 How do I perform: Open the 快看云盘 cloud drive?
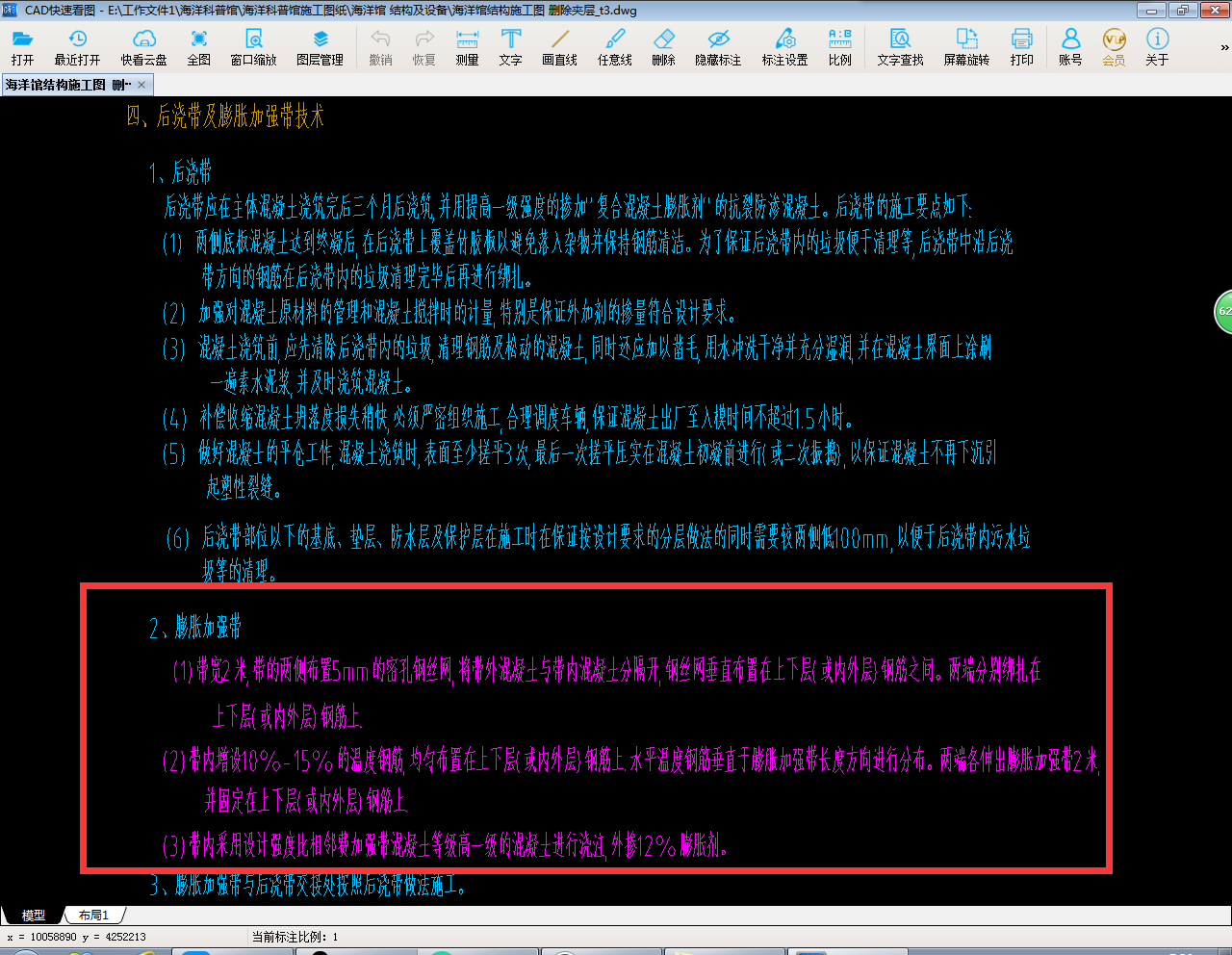pyautogui.click(x=143, y=46)
